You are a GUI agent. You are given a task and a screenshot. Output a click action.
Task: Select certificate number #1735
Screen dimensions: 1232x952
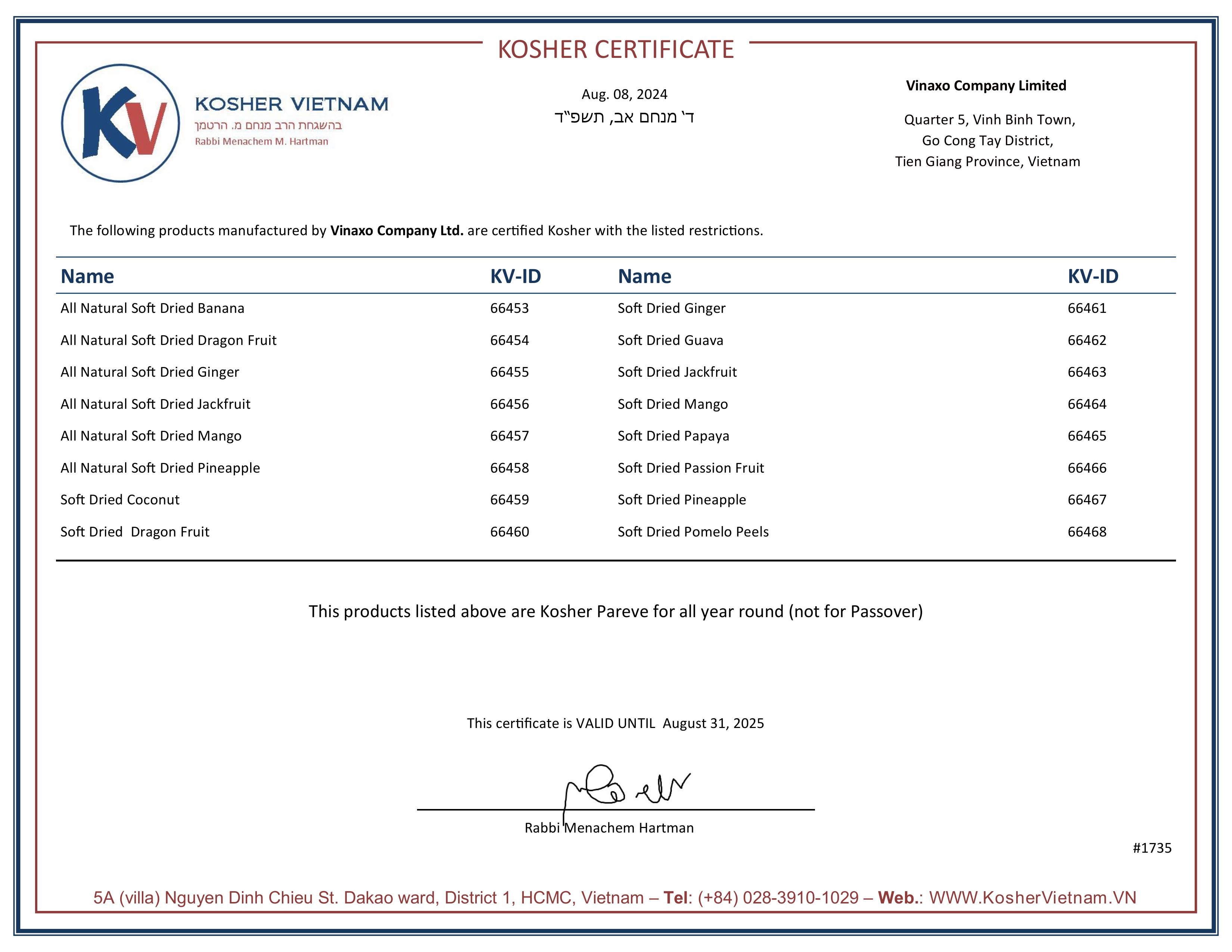(x=1152, y=848)
